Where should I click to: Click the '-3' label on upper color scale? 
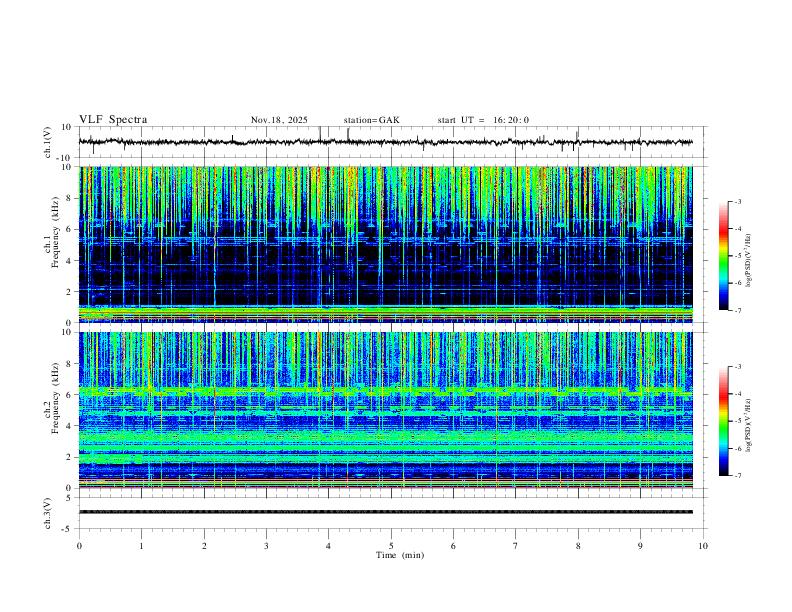[x=737, y=201]
